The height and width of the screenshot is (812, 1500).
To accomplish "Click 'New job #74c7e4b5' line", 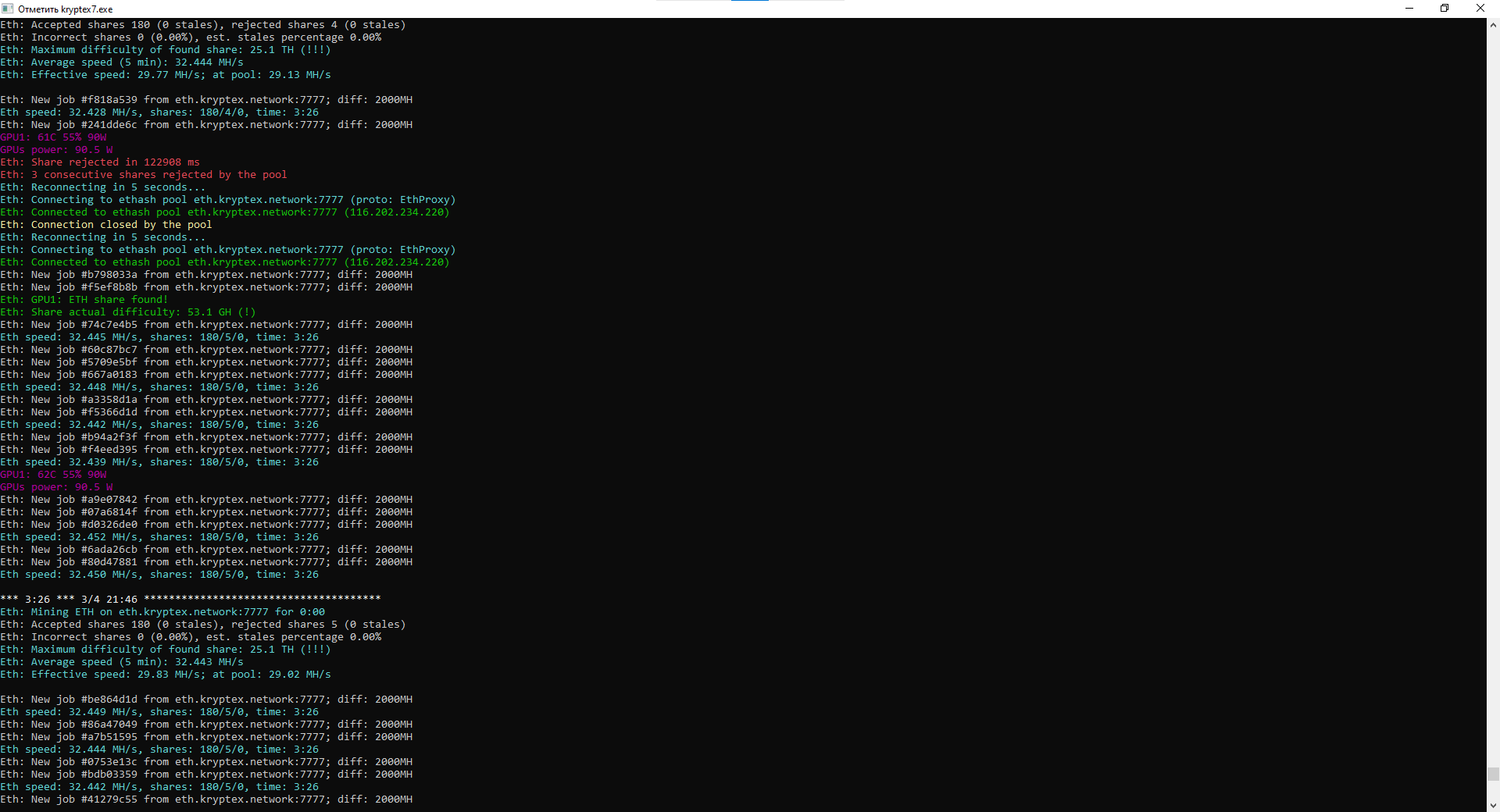I will click(x=206, y=325).
